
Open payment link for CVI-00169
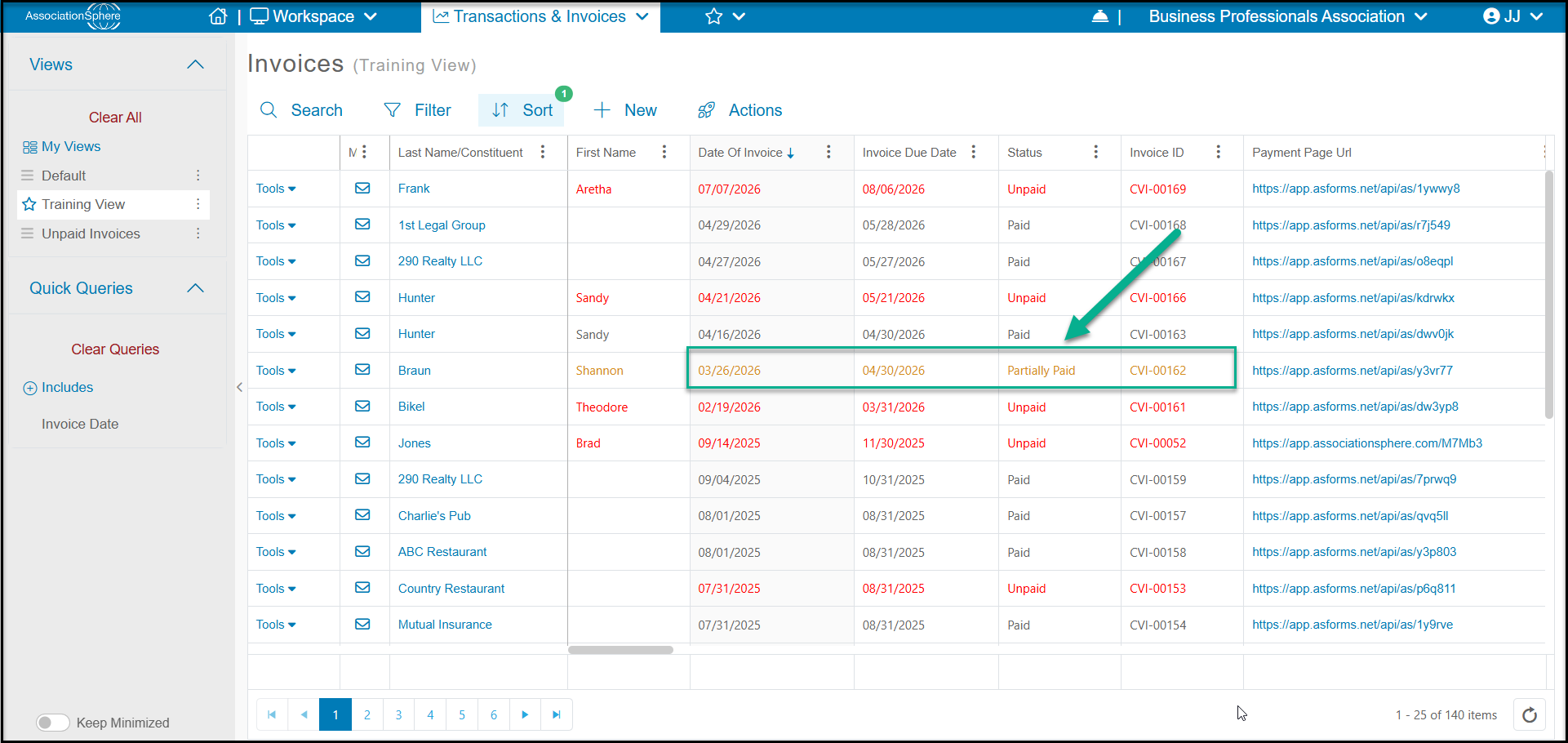[x=1356, y=189]
